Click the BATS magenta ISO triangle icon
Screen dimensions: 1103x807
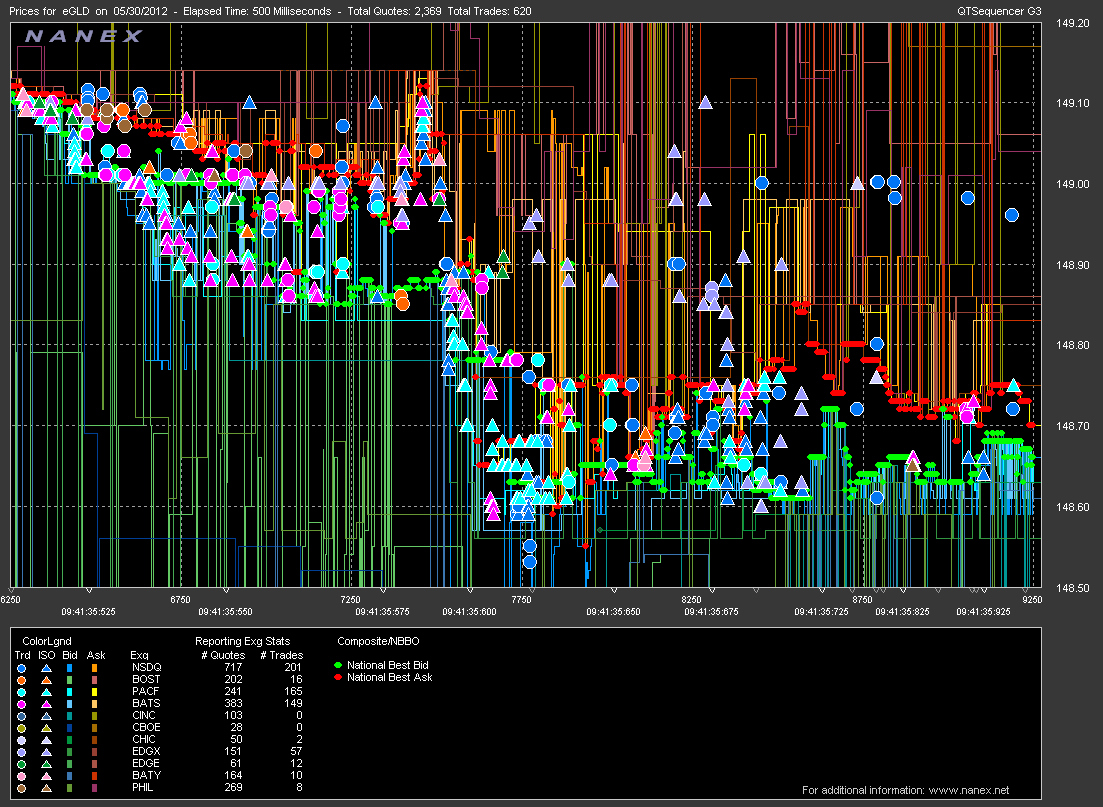[46, 704]
